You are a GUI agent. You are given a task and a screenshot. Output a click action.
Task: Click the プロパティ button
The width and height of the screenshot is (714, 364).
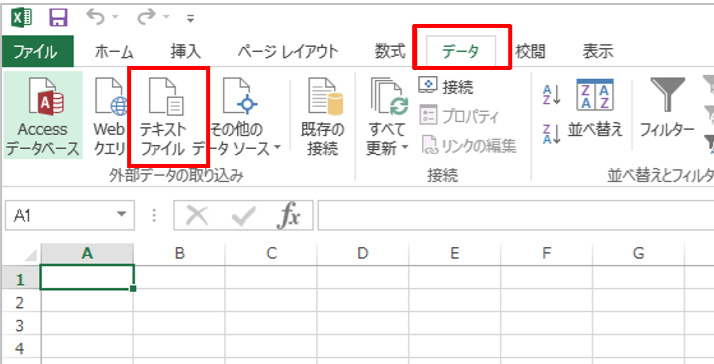(x=459, y=116)
